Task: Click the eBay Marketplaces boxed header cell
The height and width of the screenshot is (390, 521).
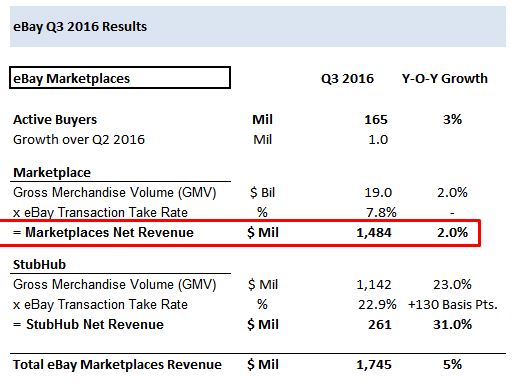Action: tap(120, 78)
